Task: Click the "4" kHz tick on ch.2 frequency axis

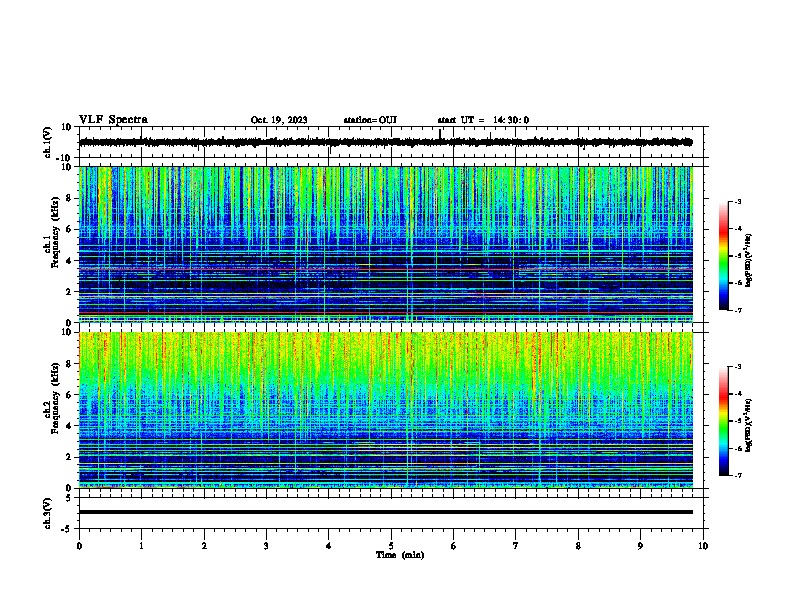Action: (69, 426)
